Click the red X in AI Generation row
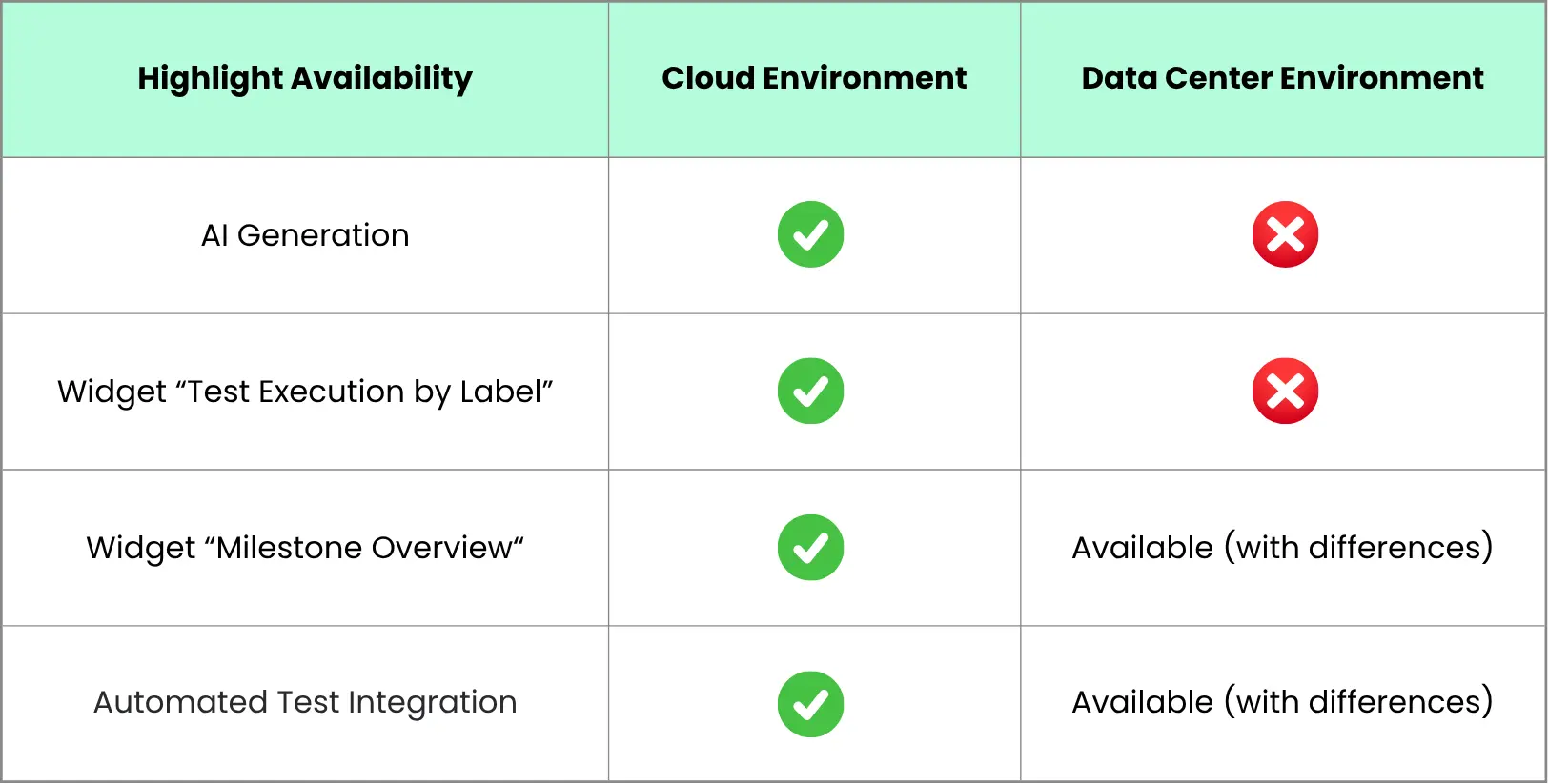 [x=1285, y=234]
